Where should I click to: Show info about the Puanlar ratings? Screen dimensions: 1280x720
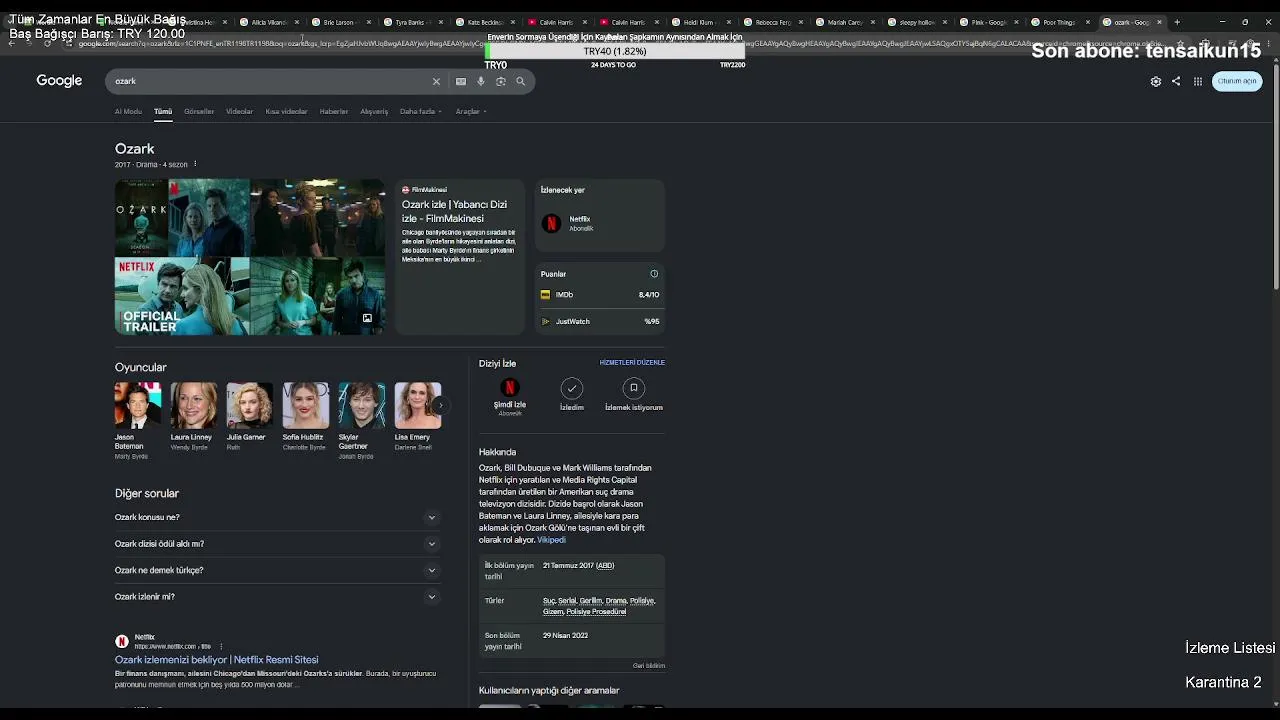tap(654, 274)
